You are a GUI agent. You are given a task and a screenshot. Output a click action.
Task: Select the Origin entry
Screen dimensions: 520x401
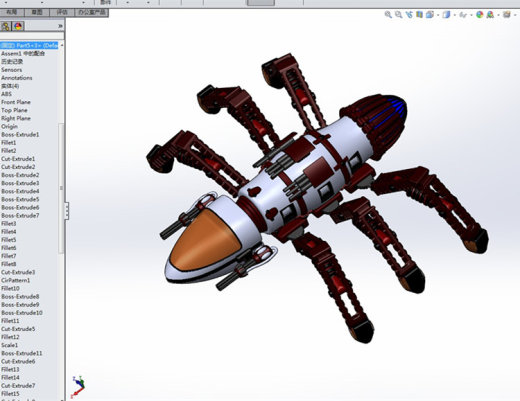(9, 126)
